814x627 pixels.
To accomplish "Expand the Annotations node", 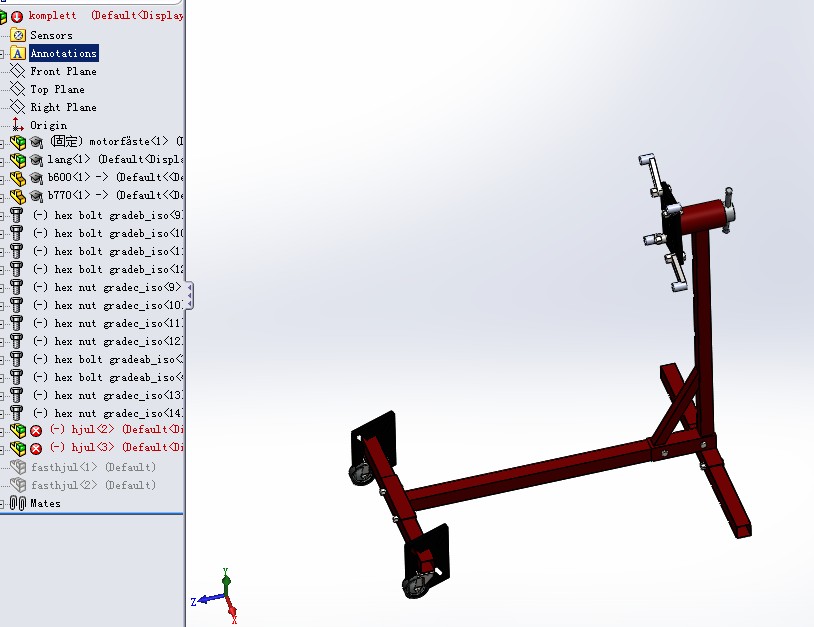I will click(x=2, y=54).
